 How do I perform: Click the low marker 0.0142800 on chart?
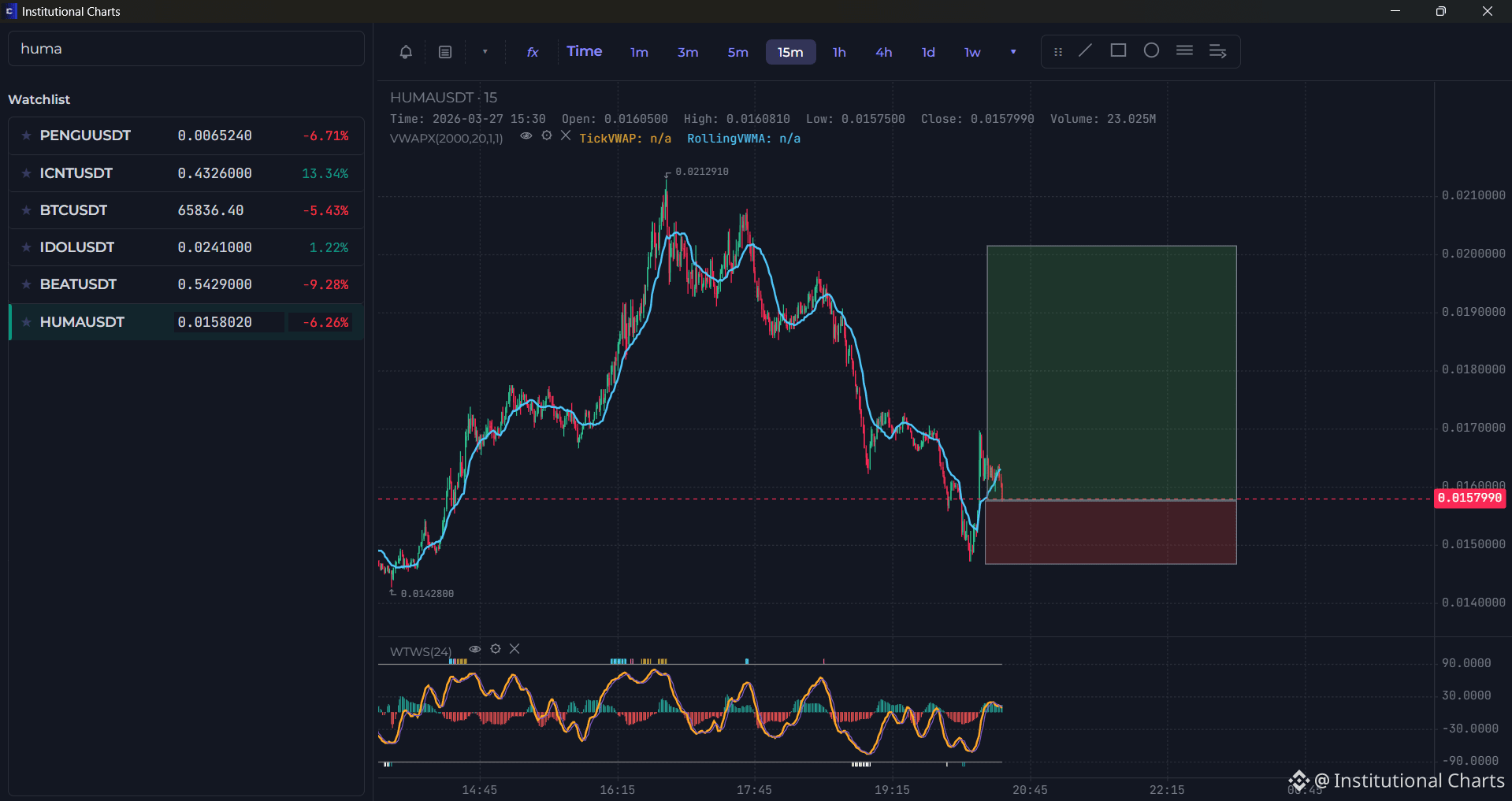(x=427, y=594)
